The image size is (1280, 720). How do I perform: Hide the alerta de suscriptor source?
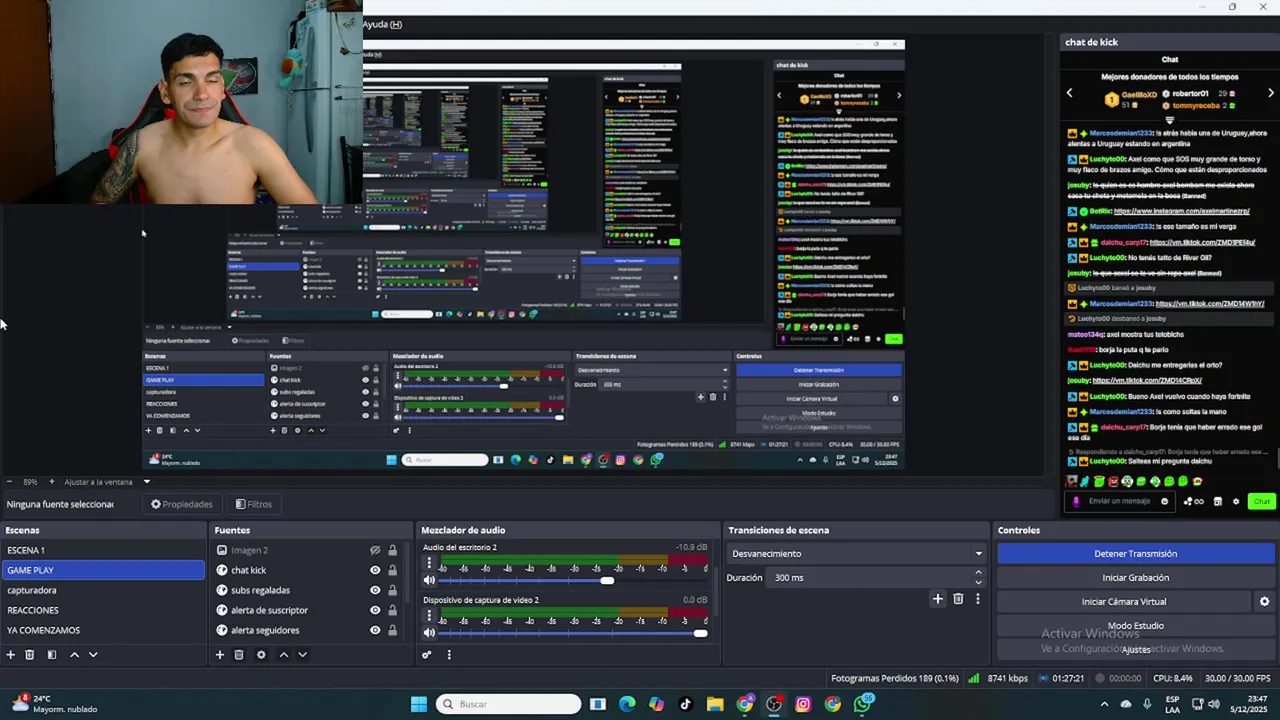point(375,610)
